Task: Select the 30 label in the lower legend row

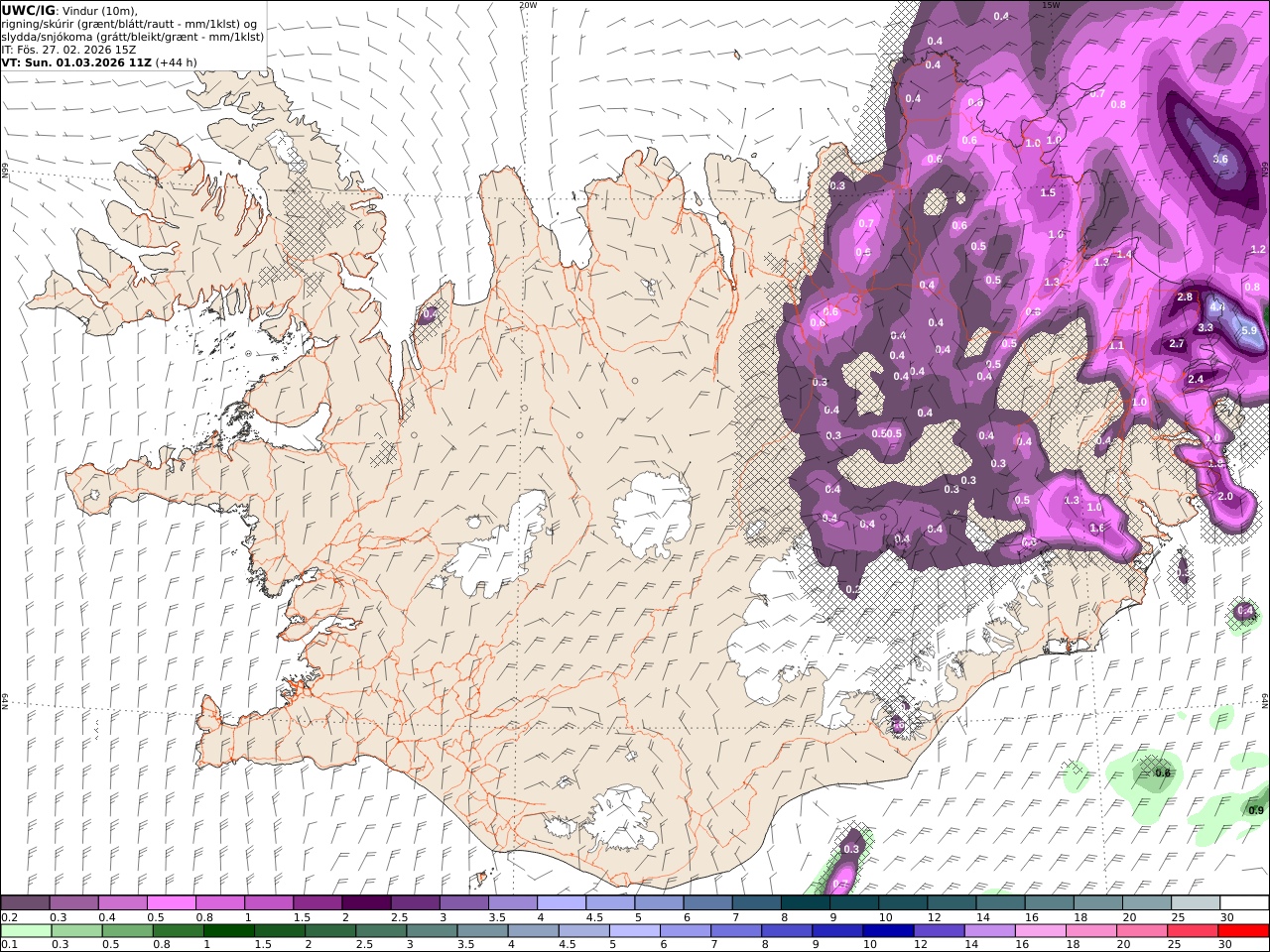Action: (x=1225, y=945)
